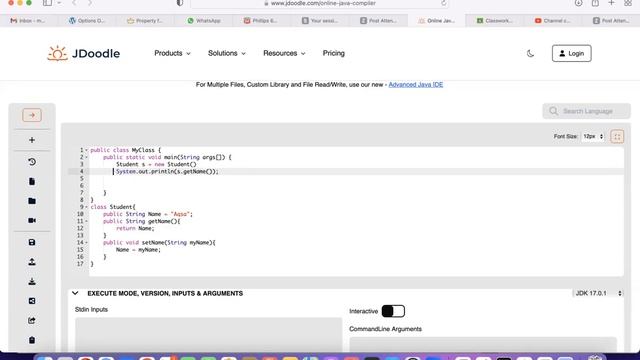The width and height of the screenshot is (640, 360).
Task: Go forward with Safari forward arrow
Action: click(90, 3)
